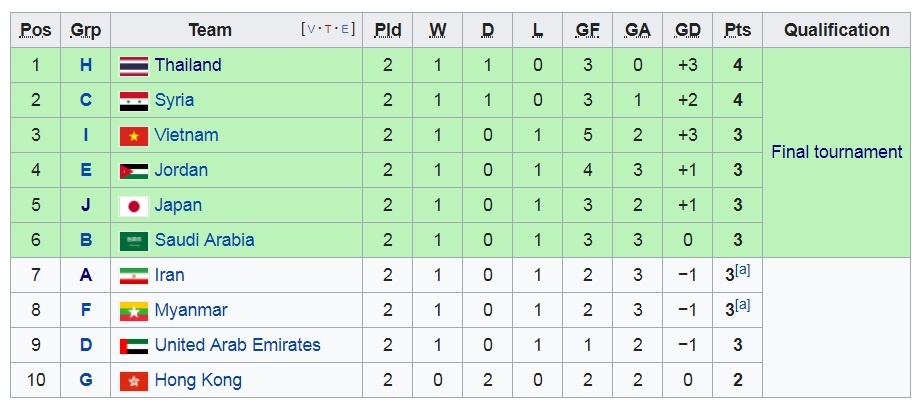Image resolution: width=921 pixels, height=407 pixels.
Task: Open the Thailand team link
Action: [188, 65]
